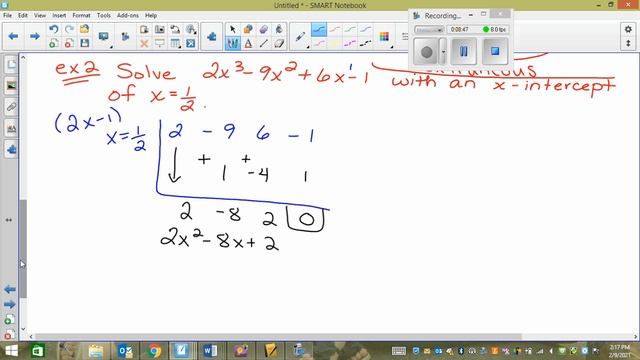The height and width of the screenshot is (360, 640).
Task: Open the audio source dropdown in Recording window
Action: [429, 30]
